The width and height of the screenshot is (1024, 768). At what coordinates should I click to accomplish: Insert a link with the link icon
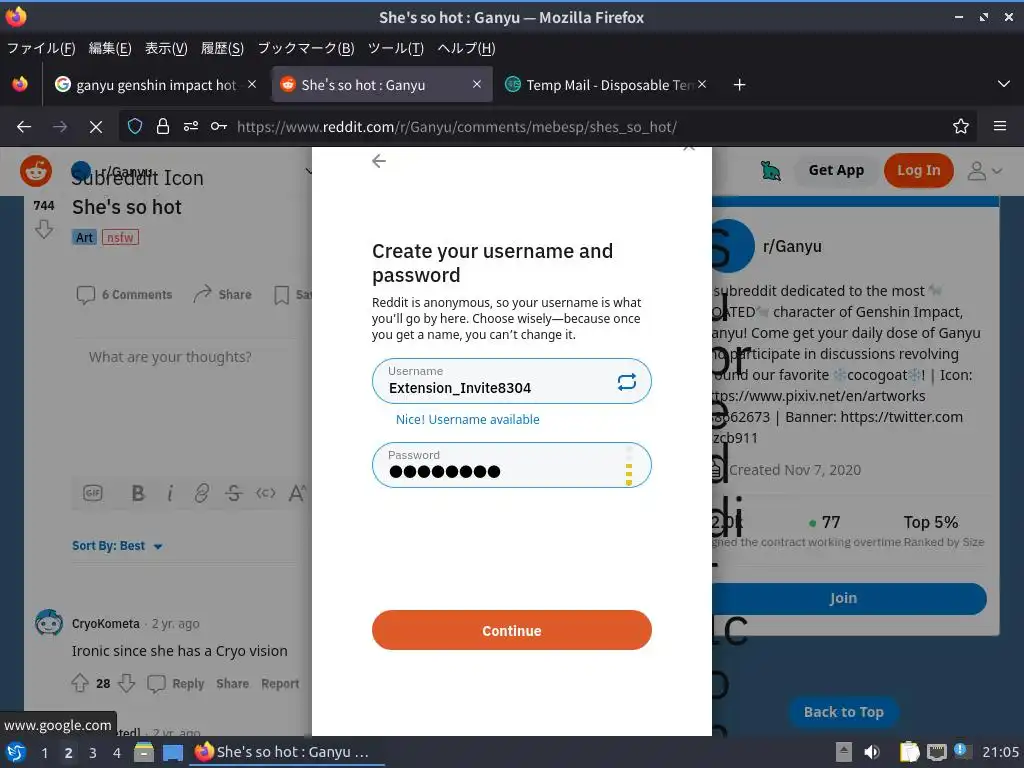coord(202,493)
